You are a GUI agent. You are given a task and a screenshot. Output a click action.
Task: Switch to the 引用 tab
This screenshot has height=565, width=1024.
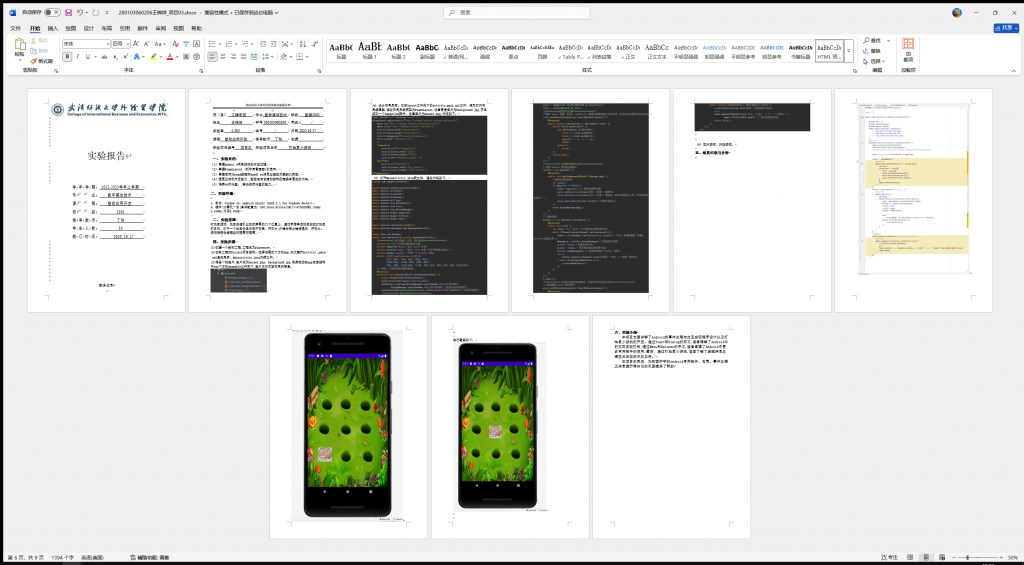(x=125, y=29)
